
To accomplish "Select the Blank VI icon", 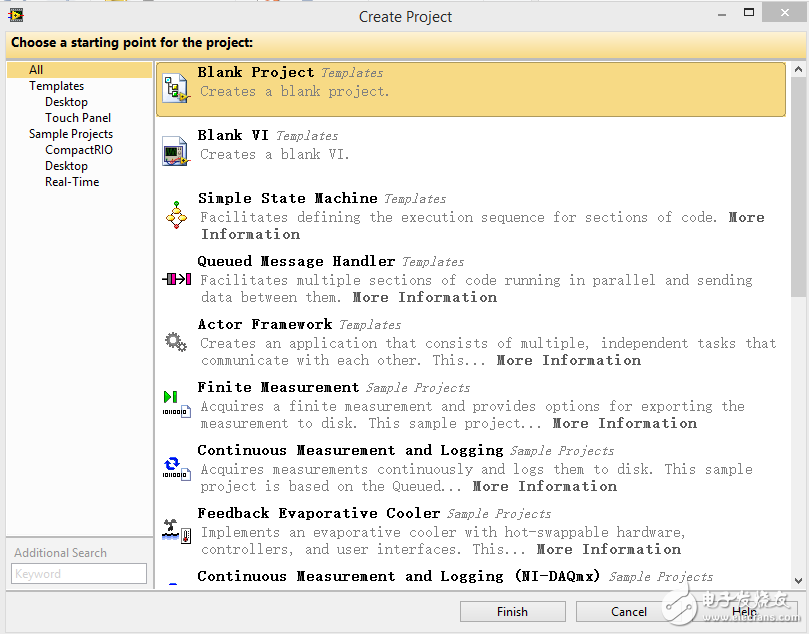I will click(x=175, y=151).
